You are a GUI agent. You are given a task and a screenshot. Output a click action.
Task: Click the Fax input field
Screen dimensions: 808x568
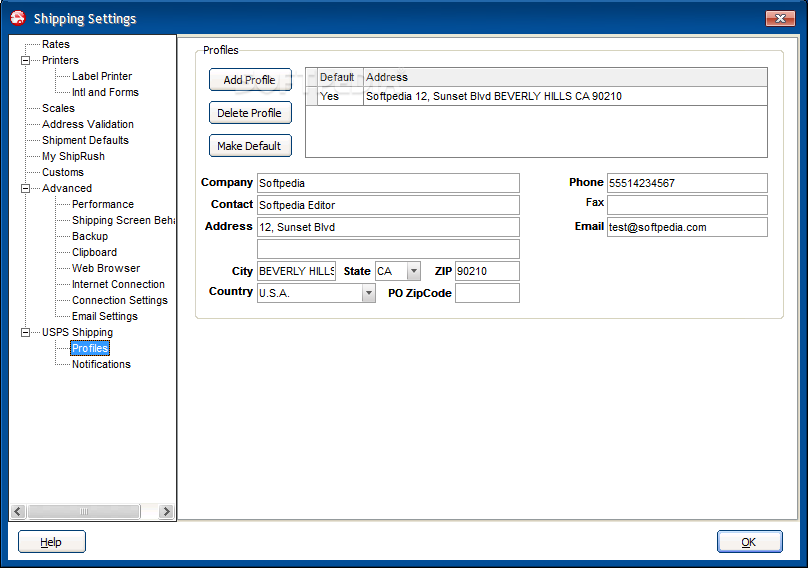pyautogui.click(x=687, y=205)
